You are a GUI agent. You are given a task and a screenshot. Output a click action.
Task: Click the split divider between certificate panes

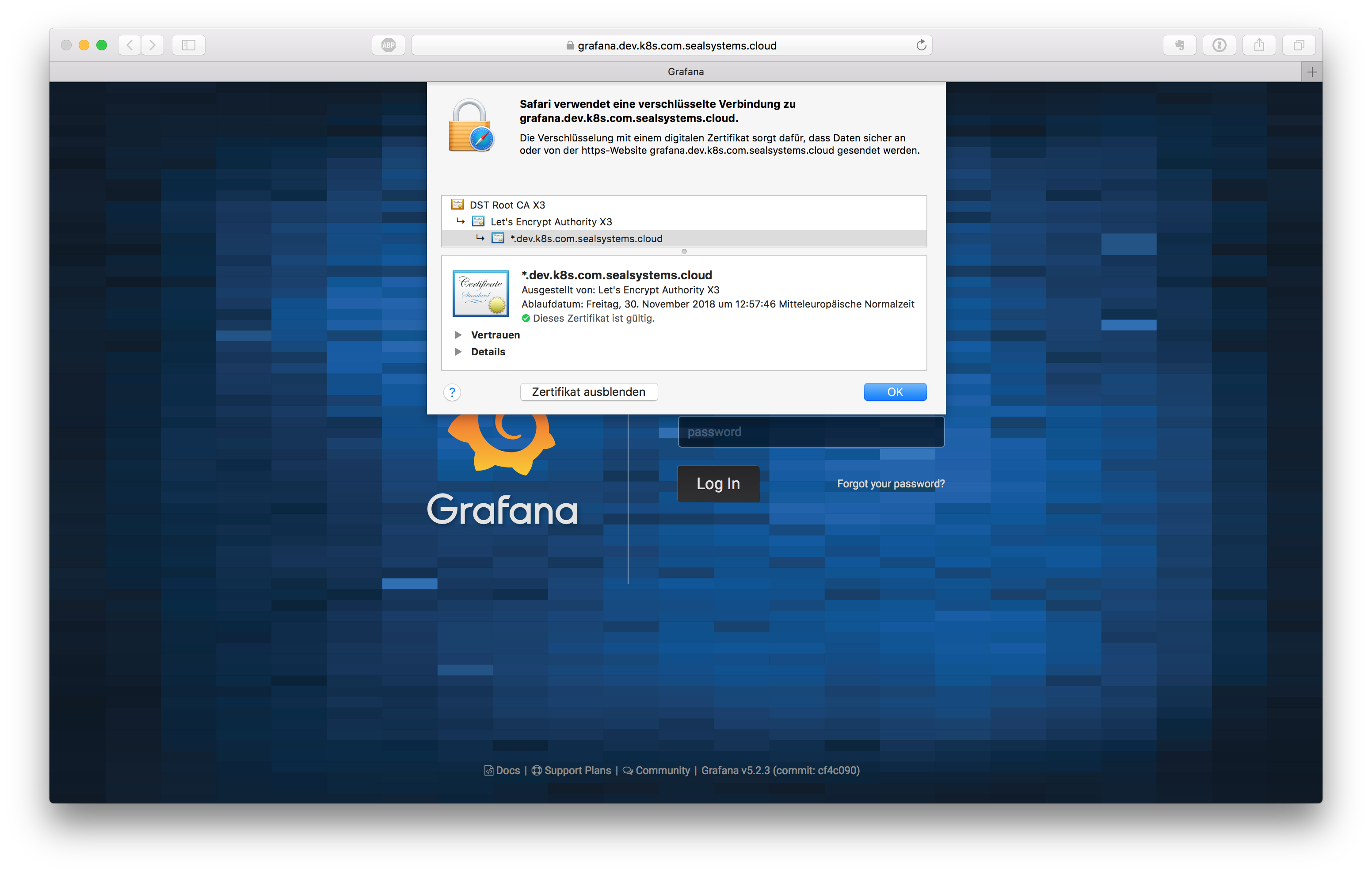[x=684, y=251]
